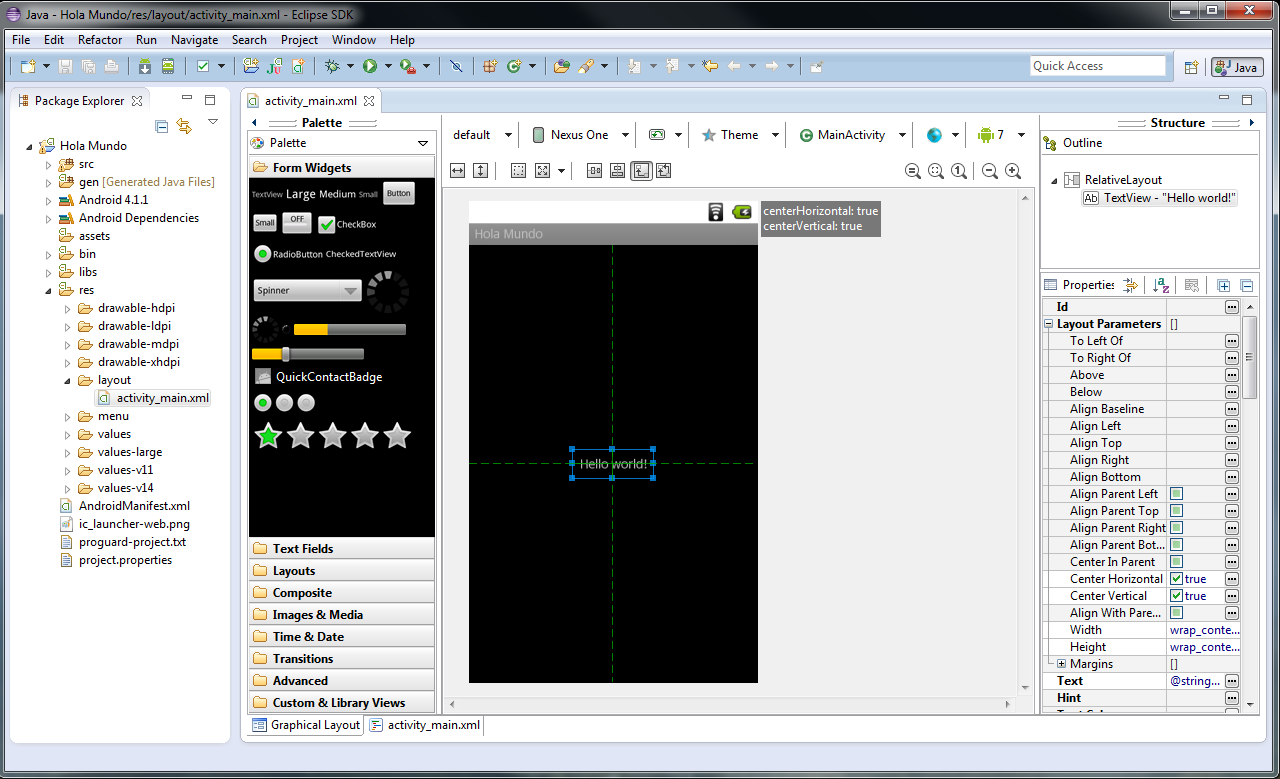The image size is (1280, 779).
Task: Save the current file
Action: [66, 67]
